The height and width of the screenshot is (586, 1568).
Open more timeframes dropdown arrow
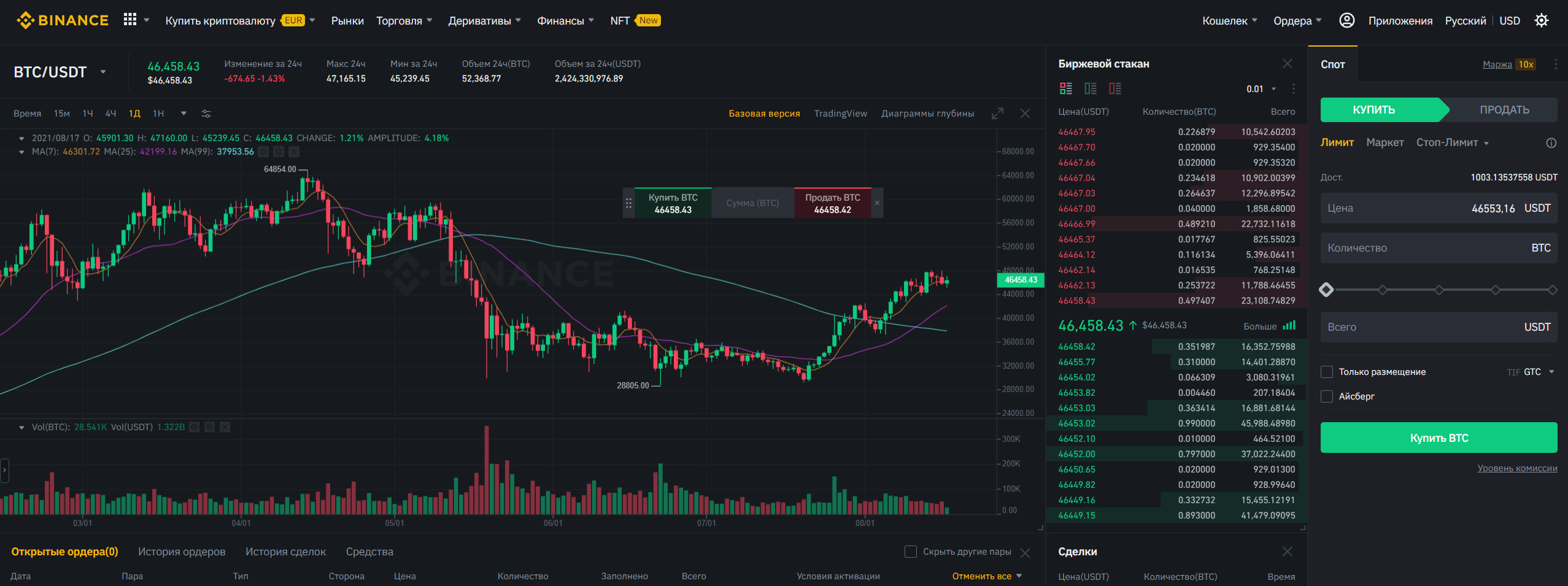click(x=183, y=114)
